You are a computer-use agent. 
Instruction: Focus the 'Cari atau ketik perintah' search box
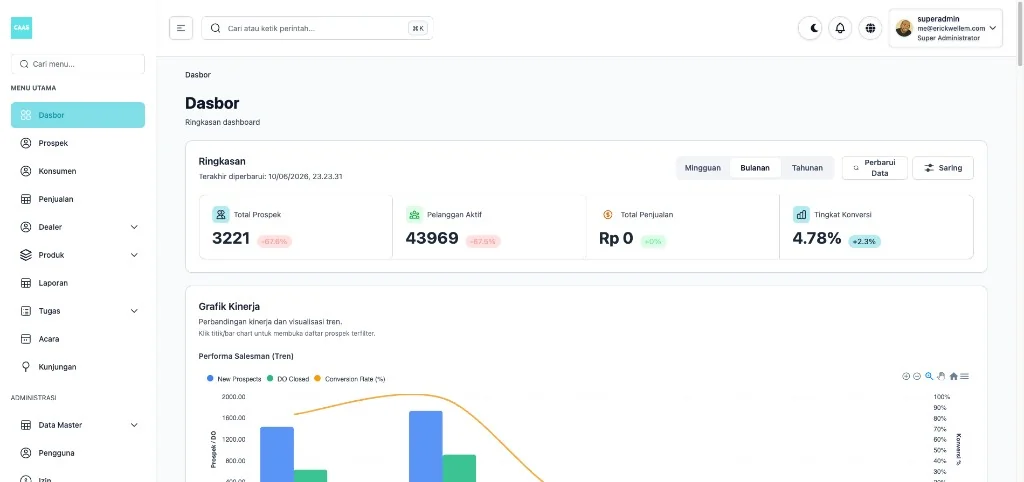pyautogui.click(x=317, y=28)
